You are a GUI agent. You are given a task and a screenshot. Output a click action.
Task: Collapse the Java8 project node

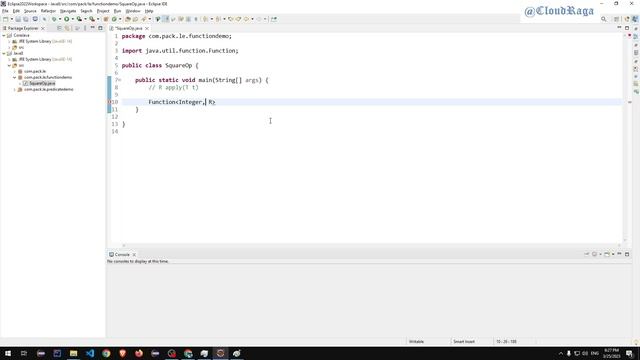[4, 53]
